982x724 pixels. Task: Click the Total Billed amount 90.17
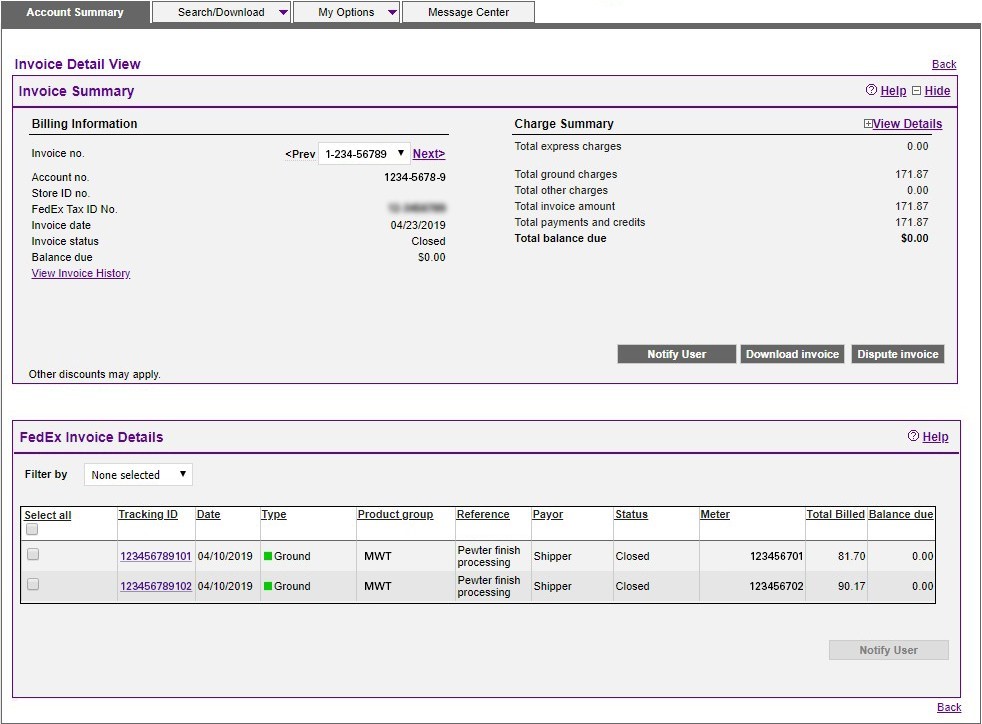click(852, 586)
